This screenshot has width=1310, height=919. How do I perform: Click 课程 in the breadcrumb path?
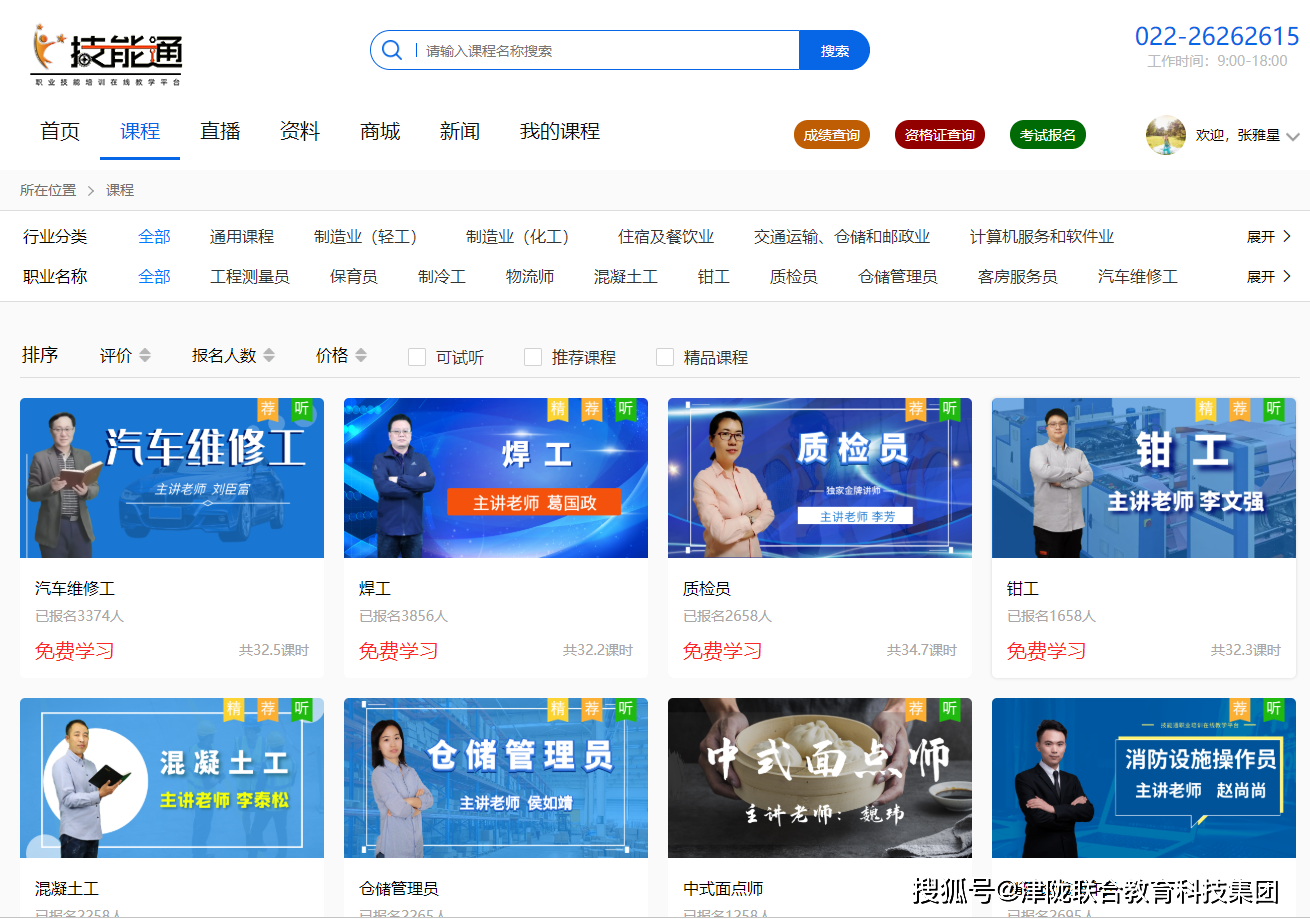point(120,190)
